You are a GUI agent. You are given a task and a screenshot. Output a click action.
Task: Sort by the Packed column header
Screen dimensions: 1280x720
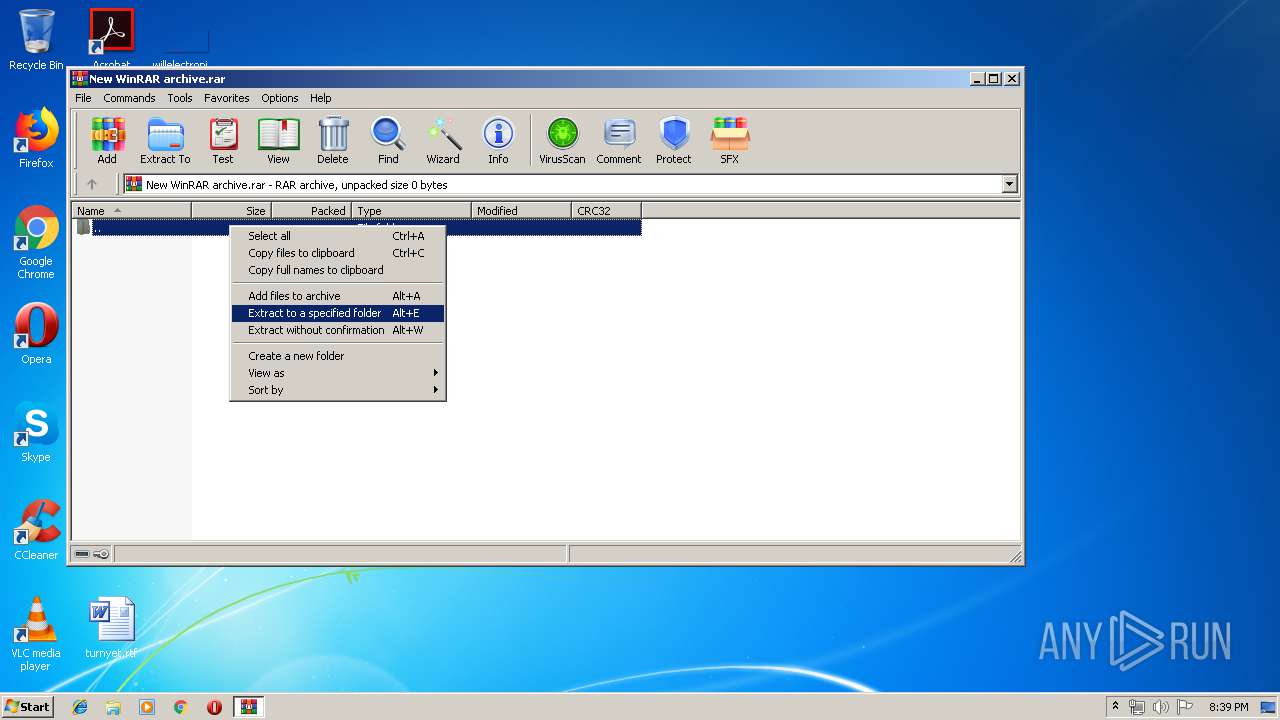[311, 210]
